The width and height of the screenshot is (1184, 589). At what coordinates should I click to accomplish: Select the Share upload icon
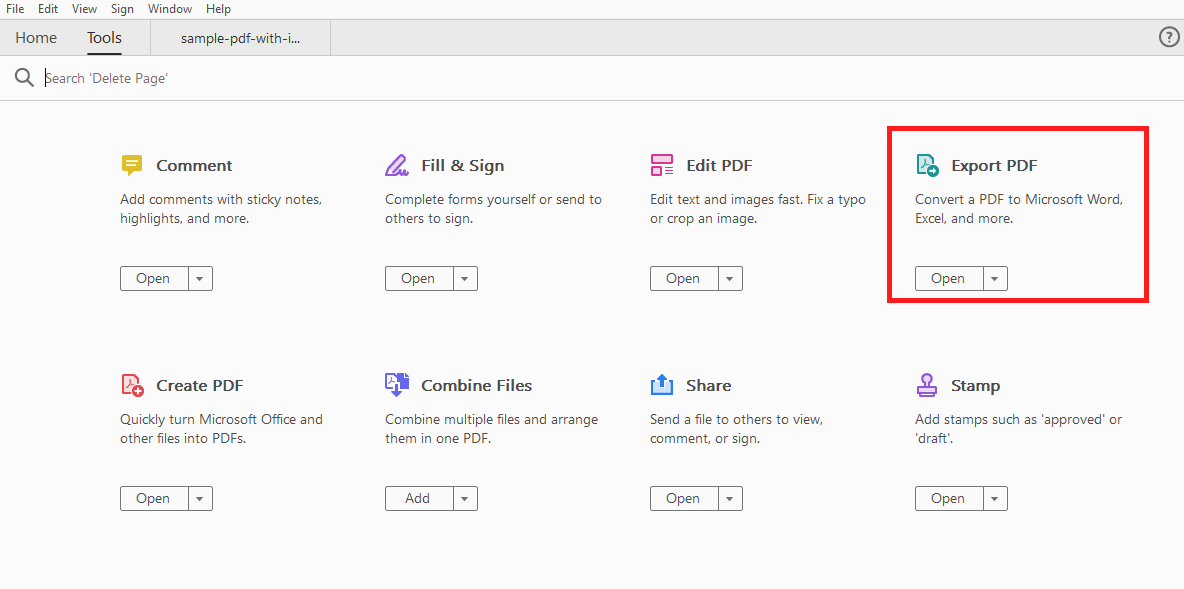[x=661, y=383]
